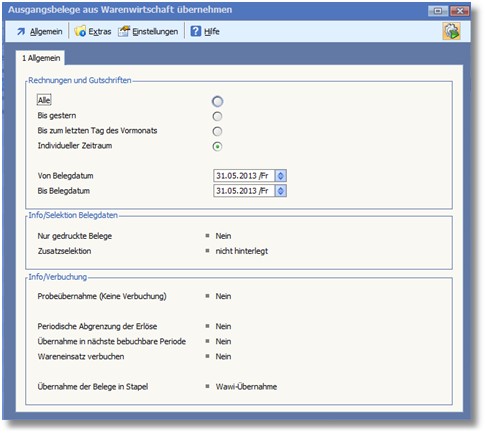Open the Einstellungen menu label
The width and height of the screenshot is (485, 434).
pos(155,32)
